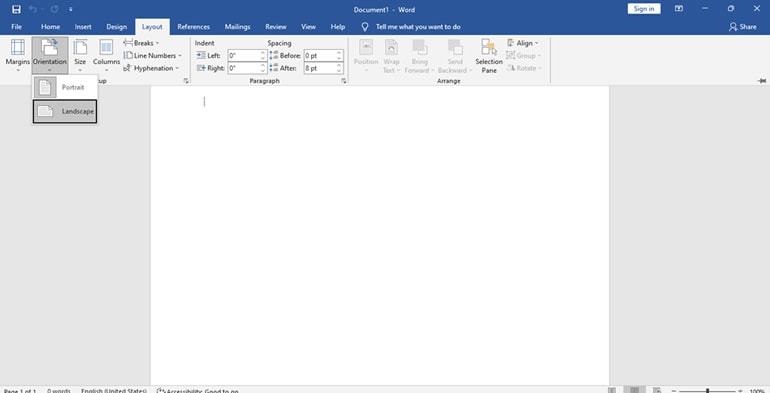Switch to the View tab
770x393 pixels.
coord(308,27)
